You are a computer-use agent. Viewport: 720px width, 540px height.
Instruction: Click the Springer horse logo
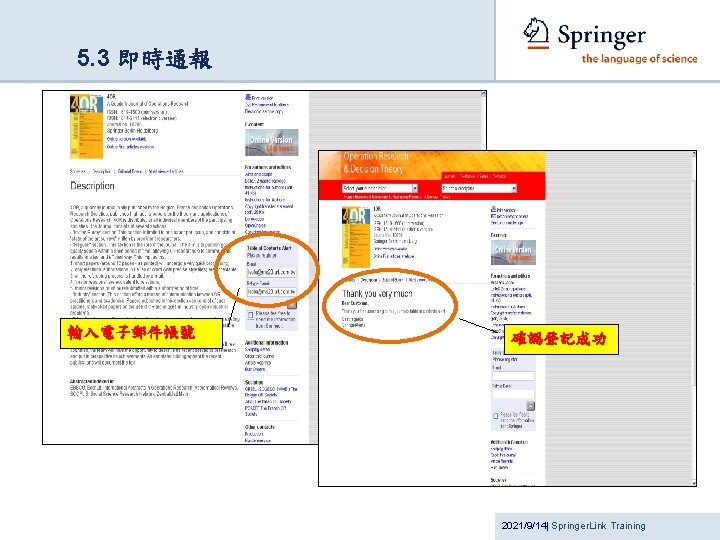(536, 33)
